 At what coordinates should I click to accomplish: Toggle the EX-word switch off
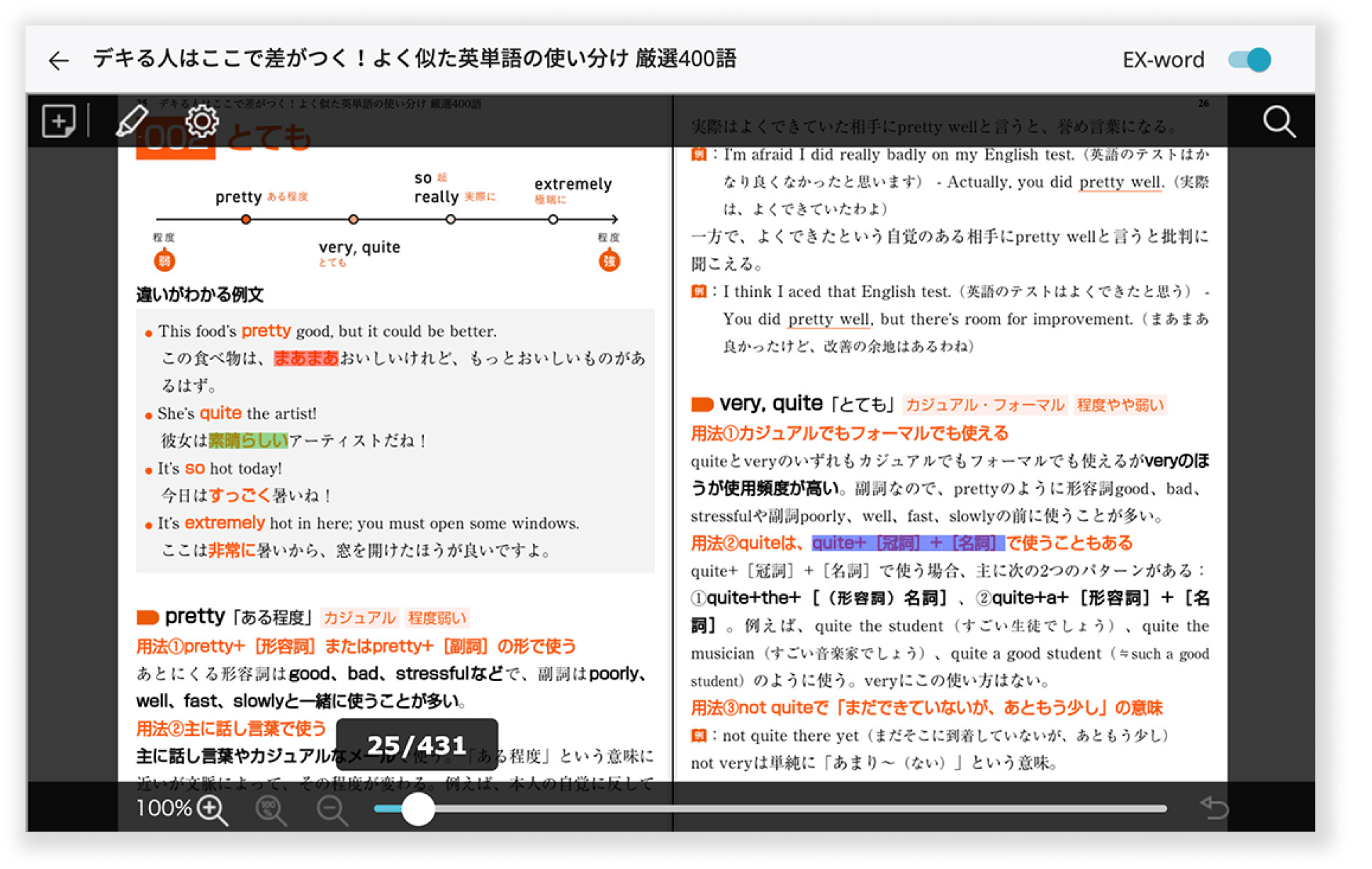(x=1249, y=60)
